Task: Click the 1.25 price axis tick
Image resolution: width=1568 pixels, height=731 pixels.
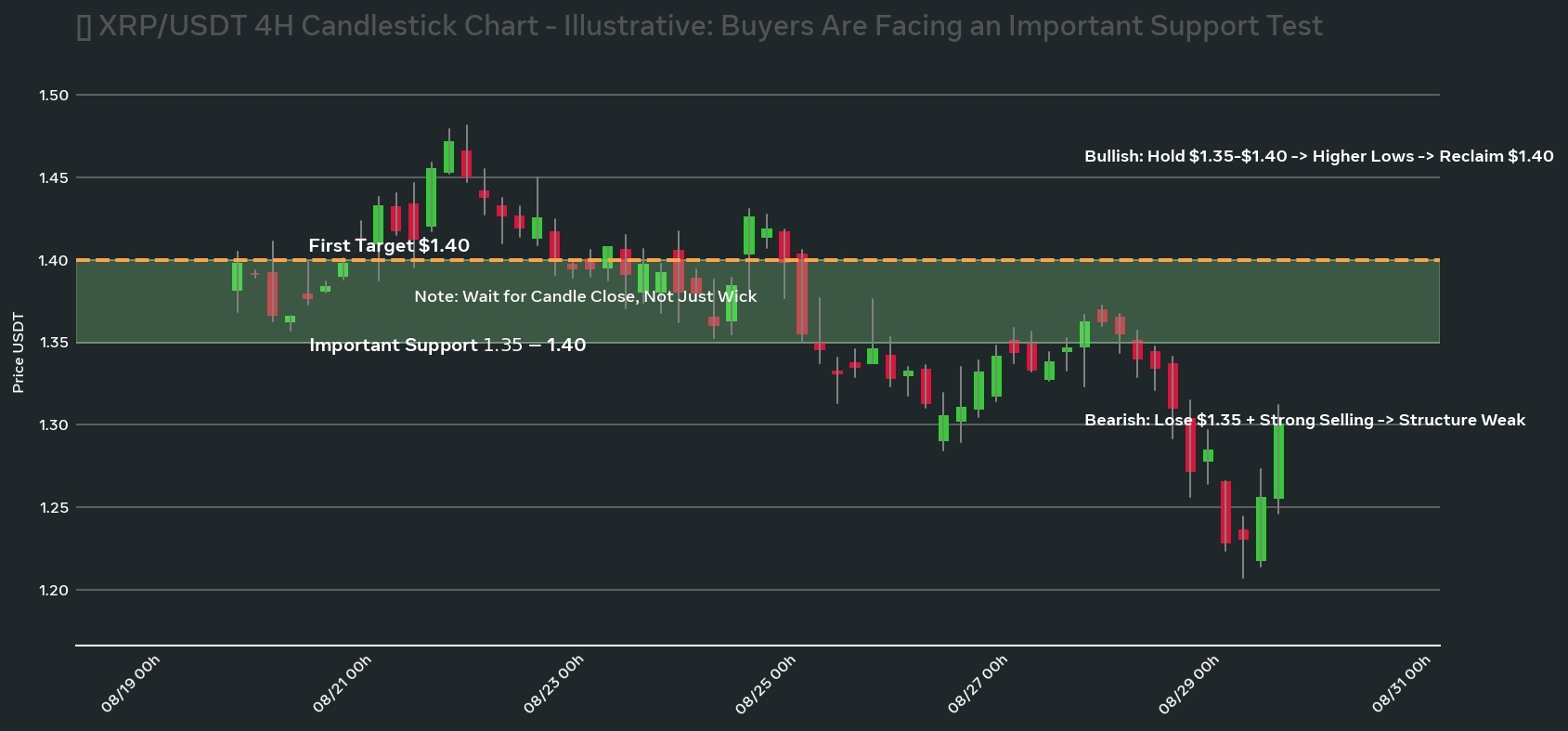Action: click(x=54, y=507)
